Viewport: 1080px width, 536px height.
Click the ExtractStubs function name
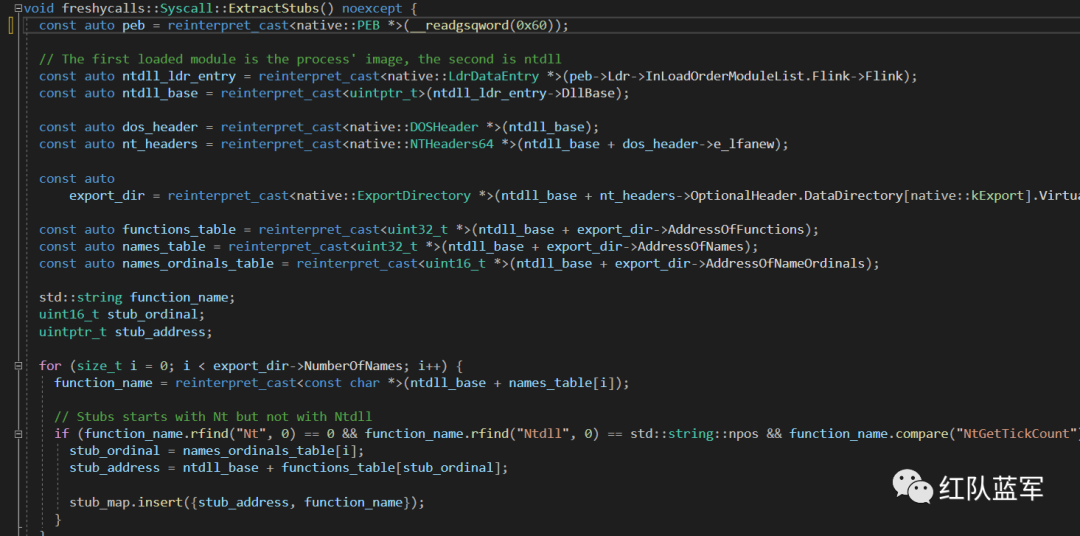[x=272, y=8]
